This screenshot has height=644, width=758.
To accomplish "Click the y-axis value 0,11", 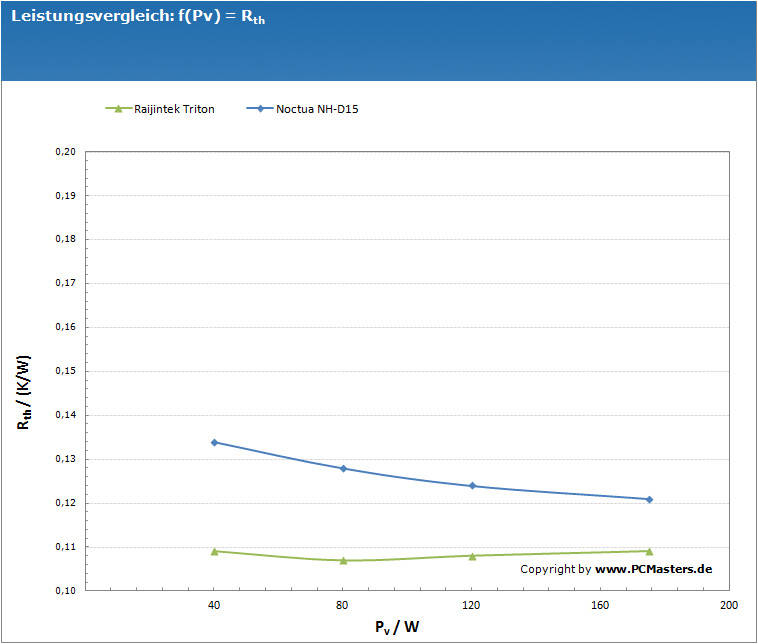I will (66, 547).
